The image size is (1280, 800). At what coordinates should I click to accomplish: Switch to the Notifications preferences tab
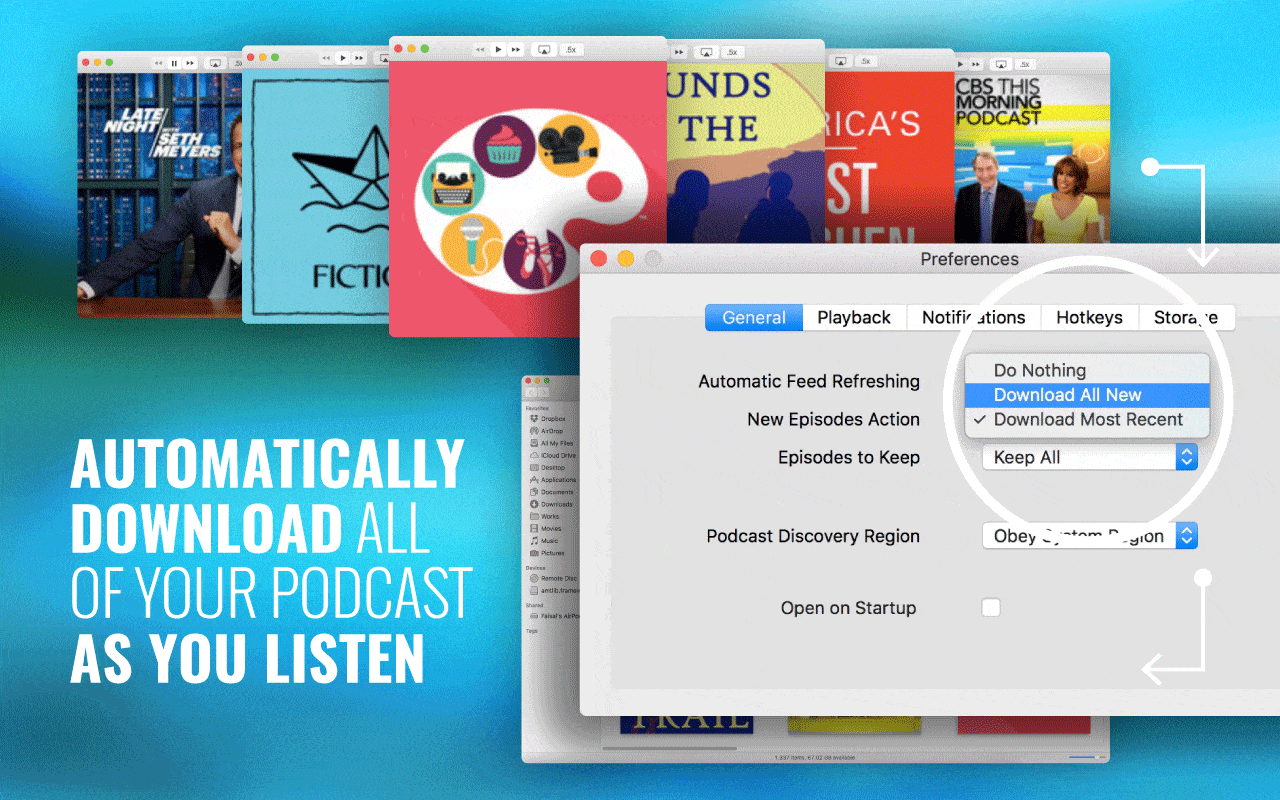click(x=973, y=317)
